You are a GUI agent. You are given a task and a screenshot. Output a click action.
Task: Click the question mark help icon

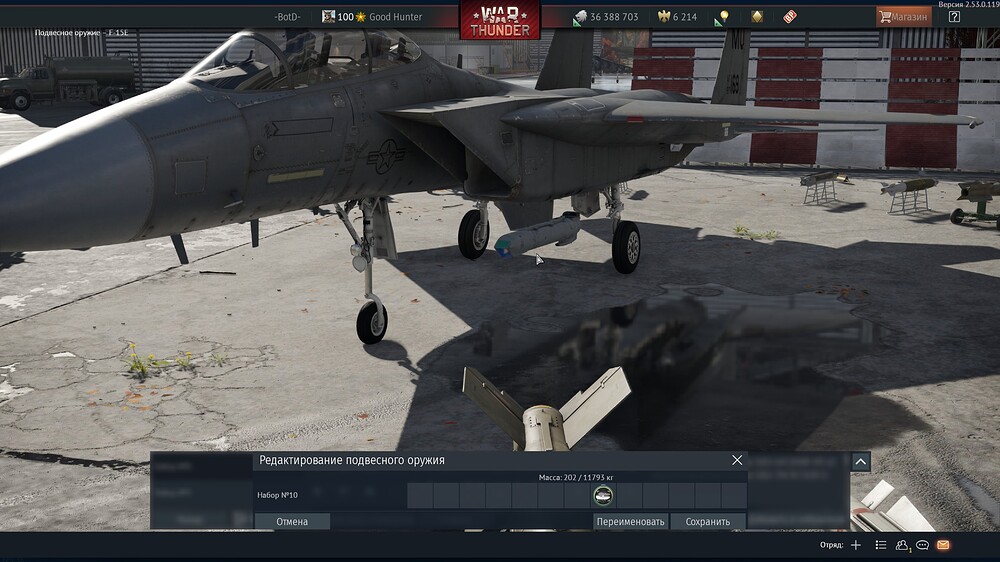tap(954, 17)
